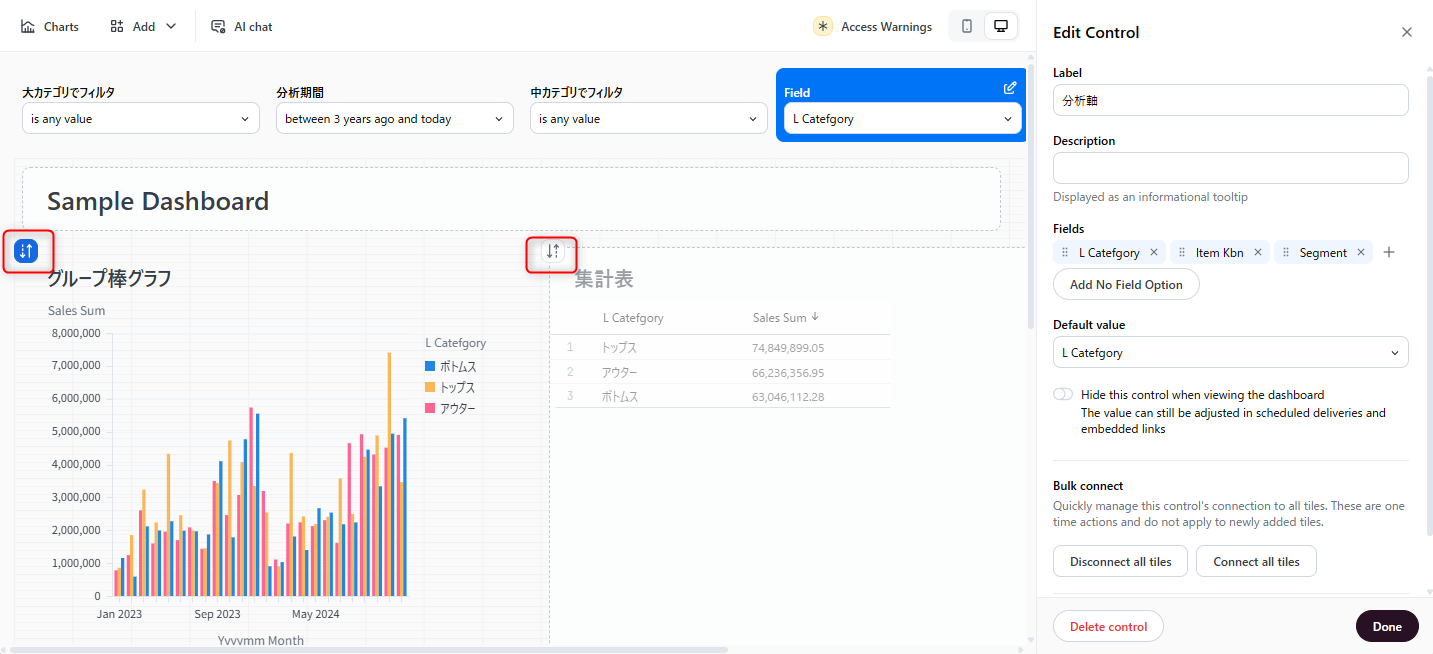
Task: Click the plus icon to add field
Action: click(1388, 253)
